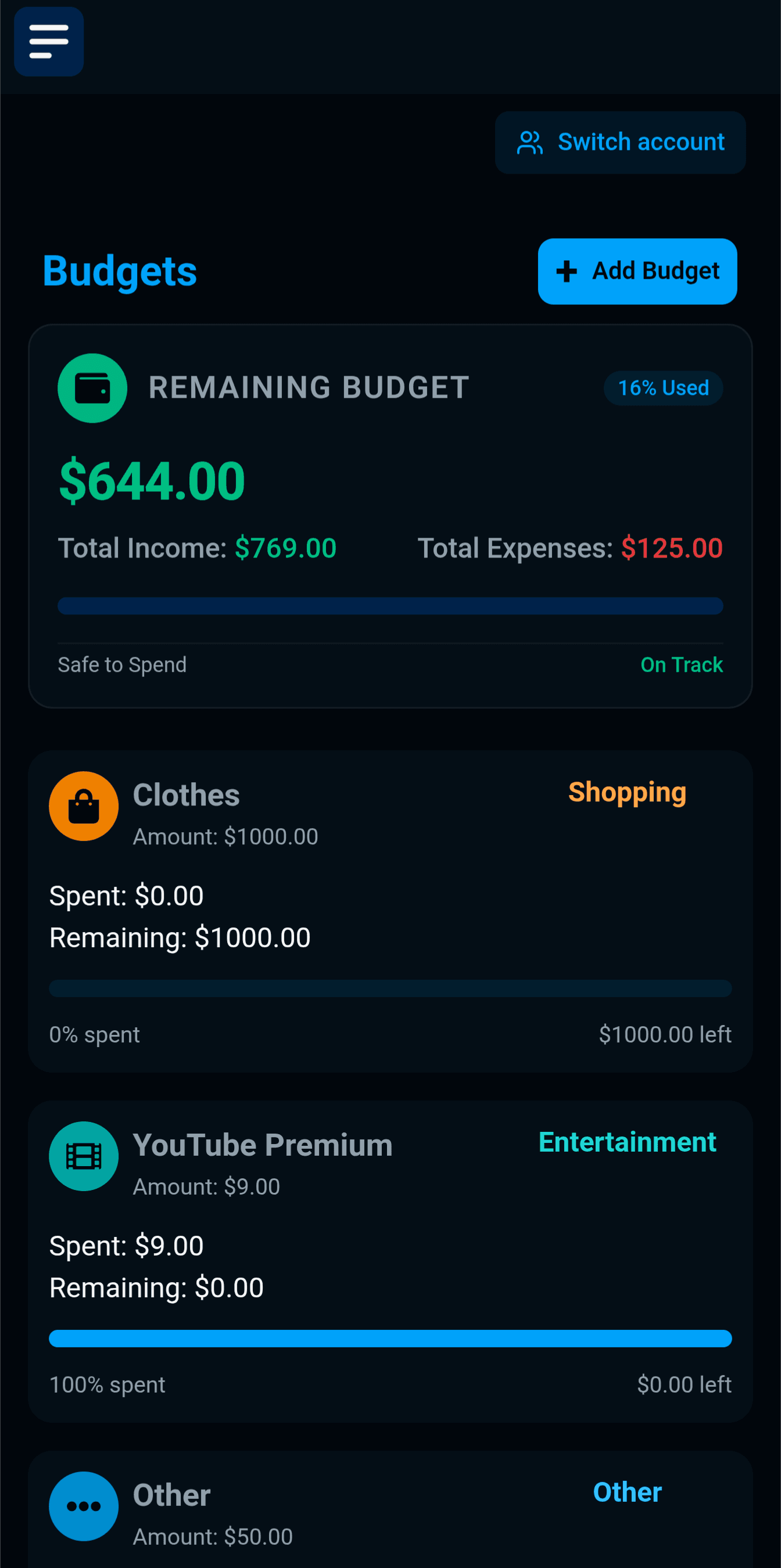Select the Shopping category label
The height and width of the screenshot is (1568, 781).
pyautogui.click(x=627, y=793)
